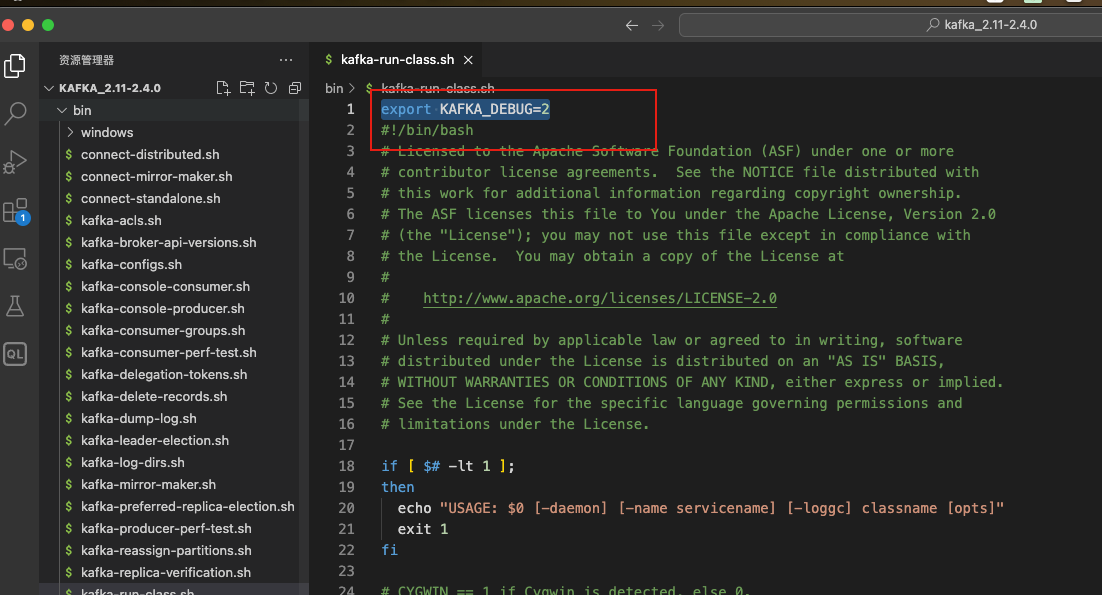Go back in navigation history
This screenshot has height=595, width=1102.
point(632,25)
